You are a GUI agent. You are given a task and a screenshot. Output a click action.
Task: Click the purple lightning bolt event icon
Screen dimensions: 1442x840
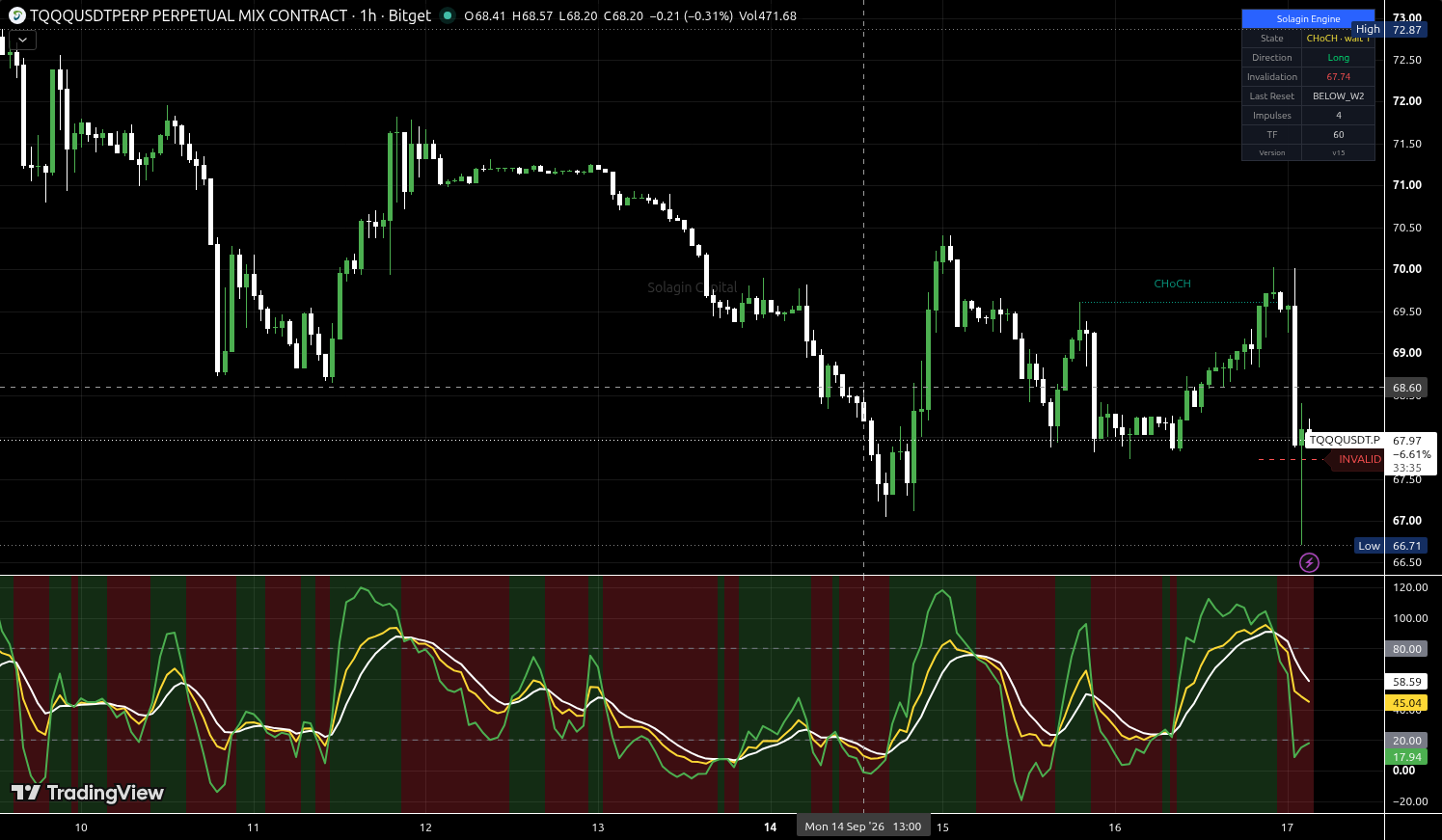tap(1309, 562)
